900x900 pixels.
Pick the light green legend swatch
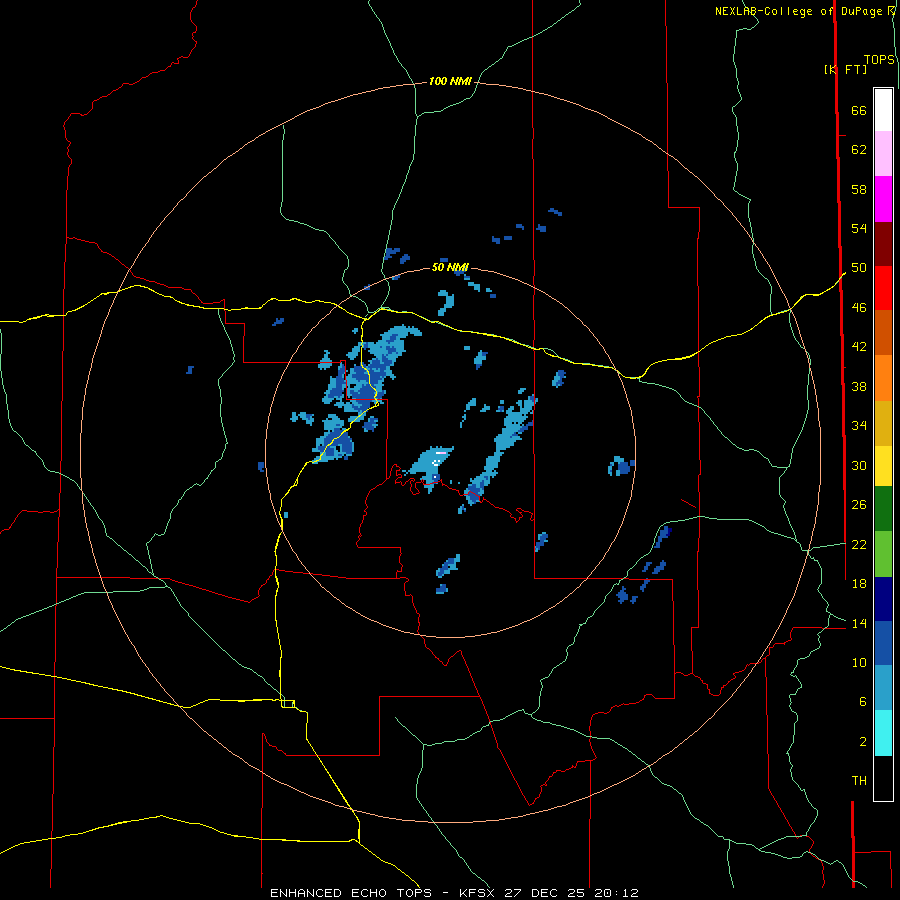click(x=883, y=554)
